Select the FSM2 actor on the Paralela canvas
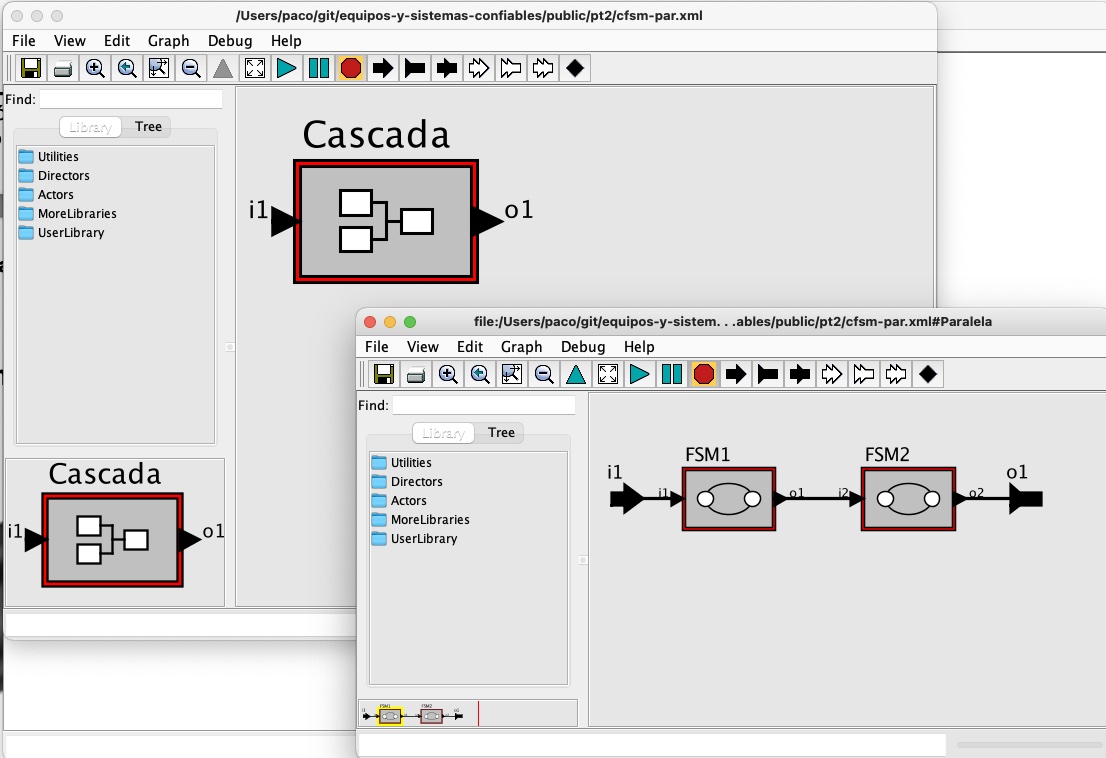The height and width of the screenshot is (758, 1106). coord(908,499)
